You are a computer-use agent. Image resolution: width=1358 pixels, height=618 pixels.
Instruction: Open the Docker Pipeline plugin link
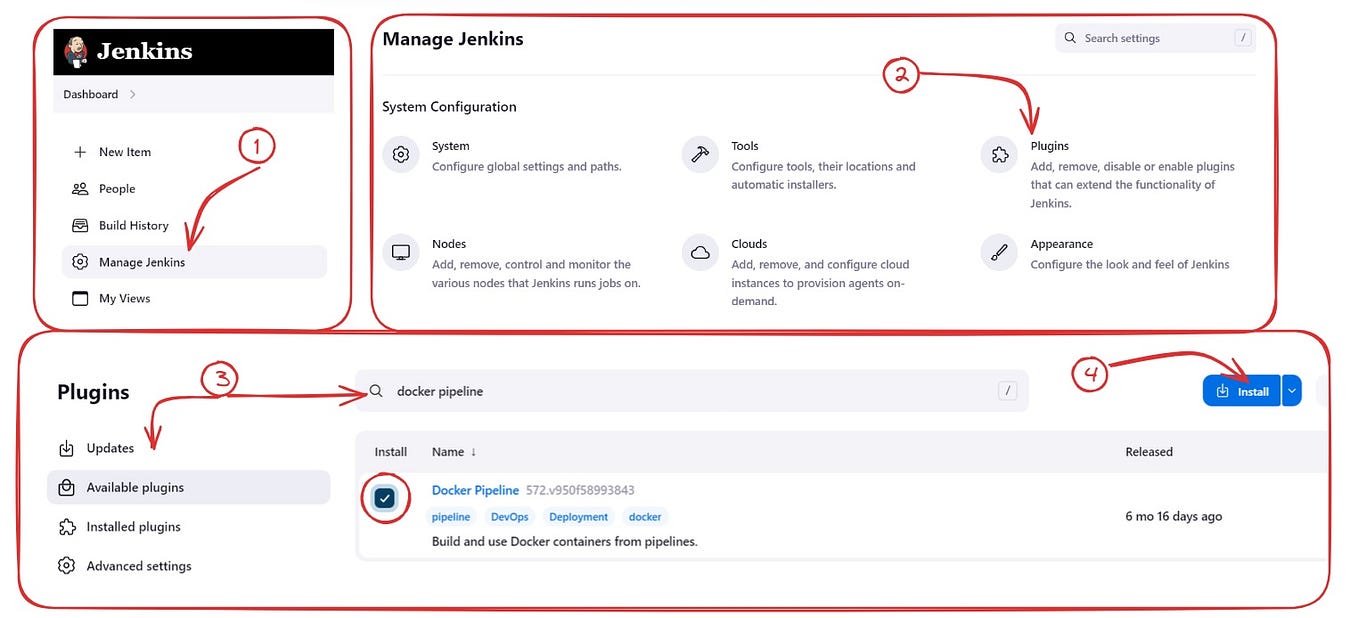click(475, 490)
